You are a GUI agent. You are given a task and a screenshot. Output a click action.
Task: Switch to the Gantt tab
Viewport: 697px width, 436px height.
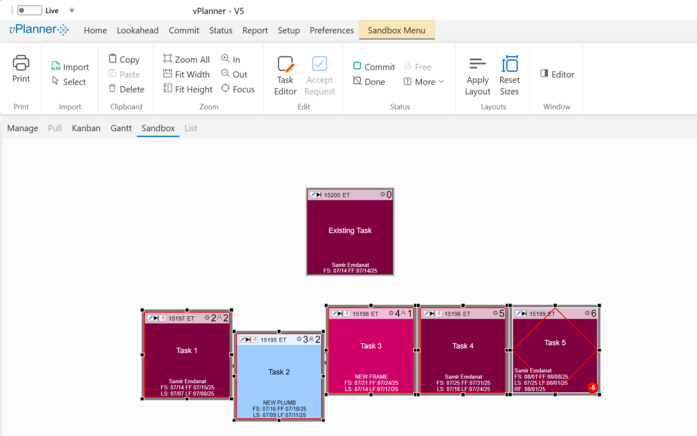click(121, 128)
